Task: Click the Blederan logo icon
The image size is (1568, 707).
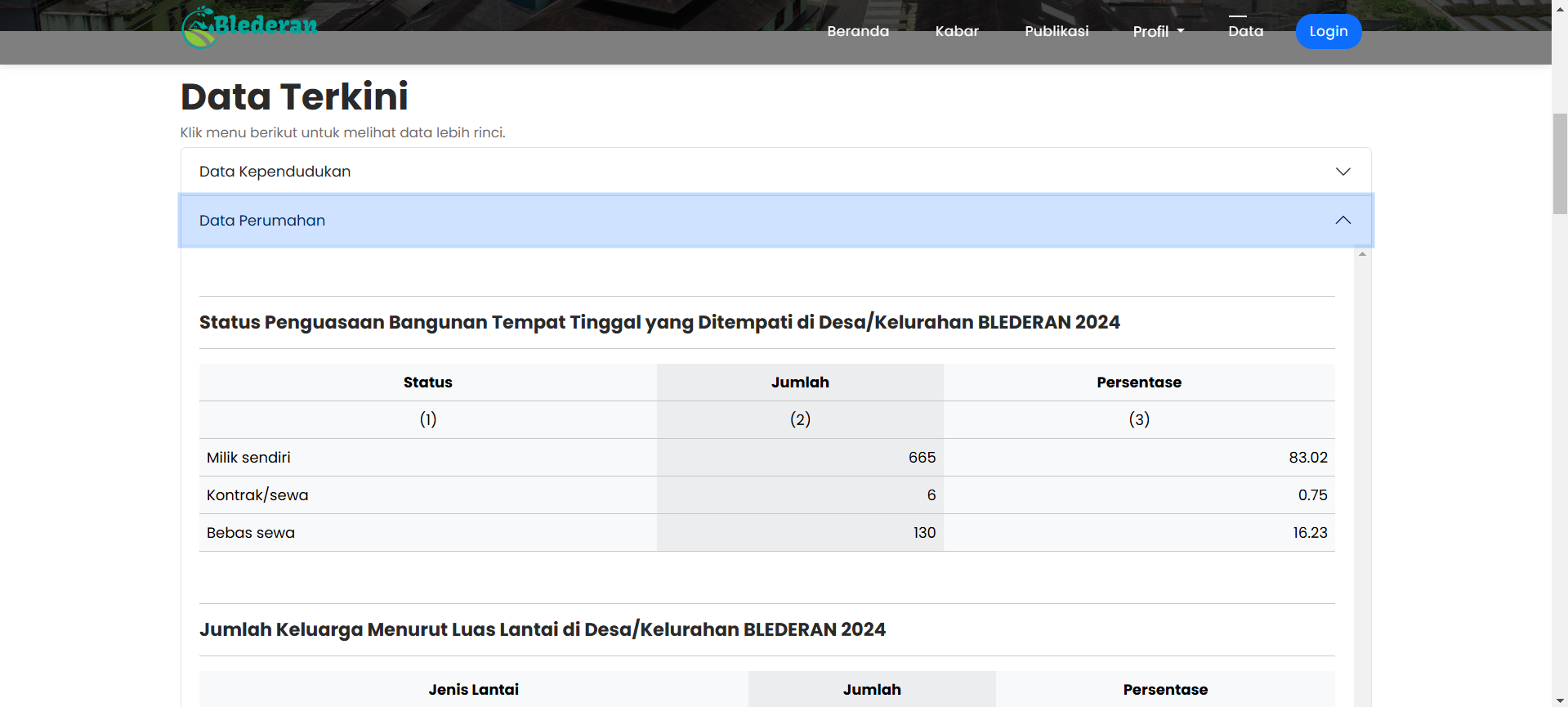Action: click(x=199, y=29)
